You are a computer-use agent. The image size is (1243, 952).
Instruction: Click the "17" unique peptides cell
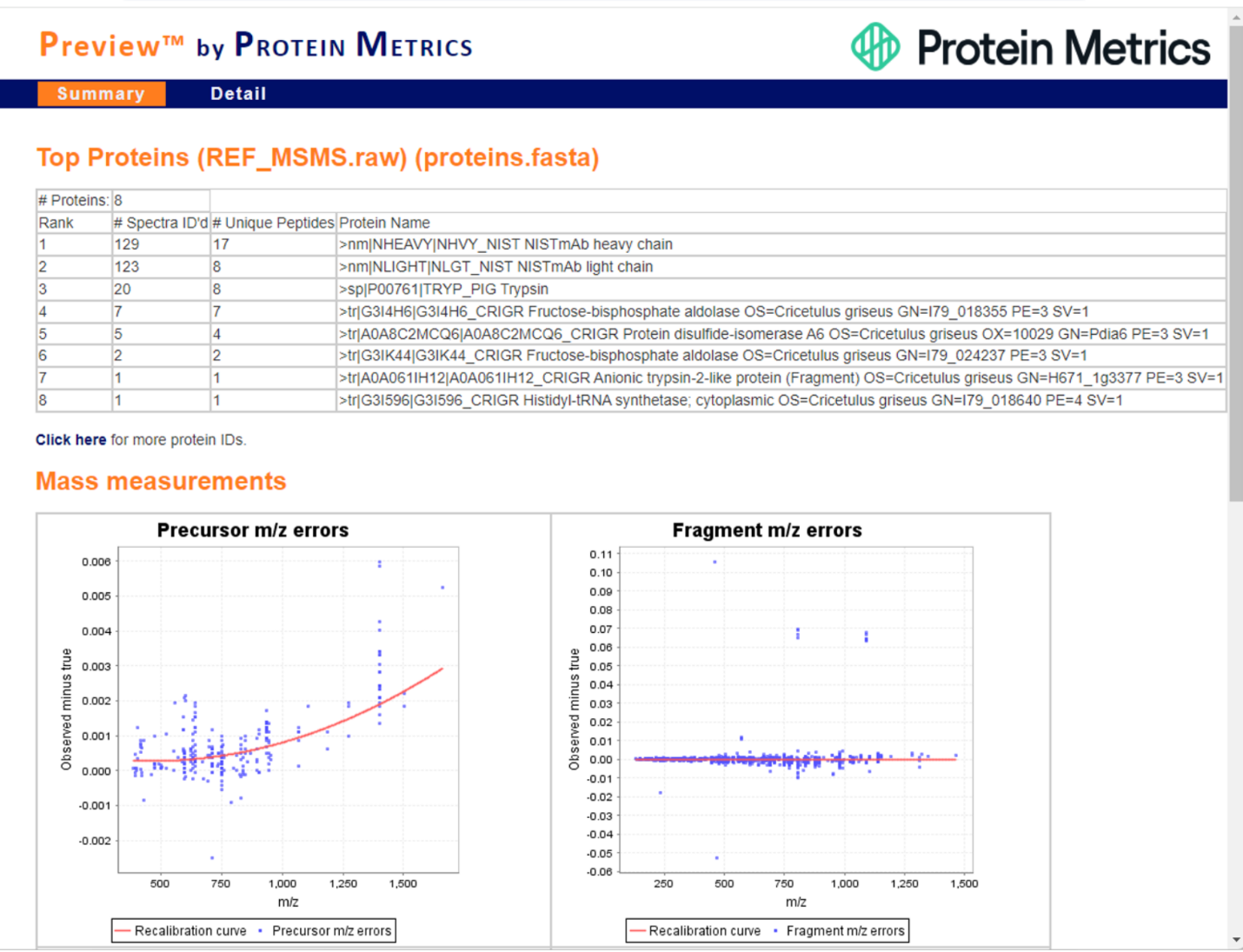click(273, 245)
